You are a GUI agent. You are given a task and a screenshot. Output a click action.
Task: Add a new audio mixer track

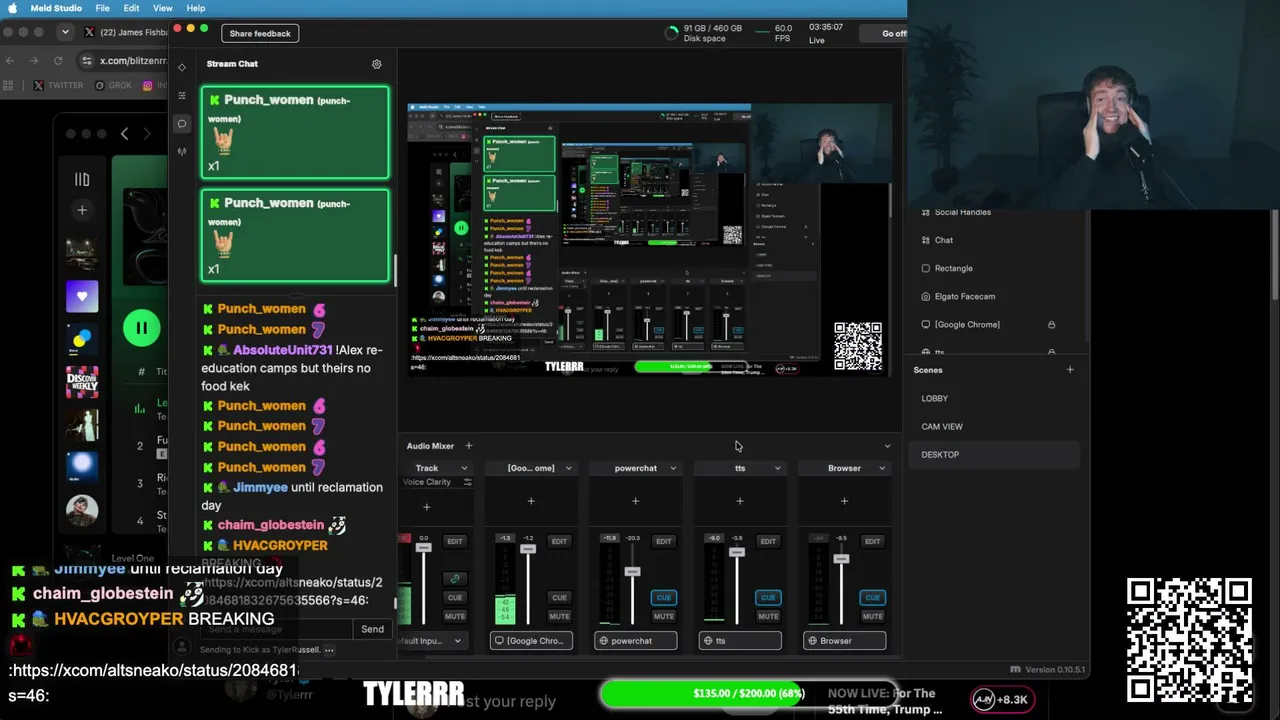pos(468,446)
